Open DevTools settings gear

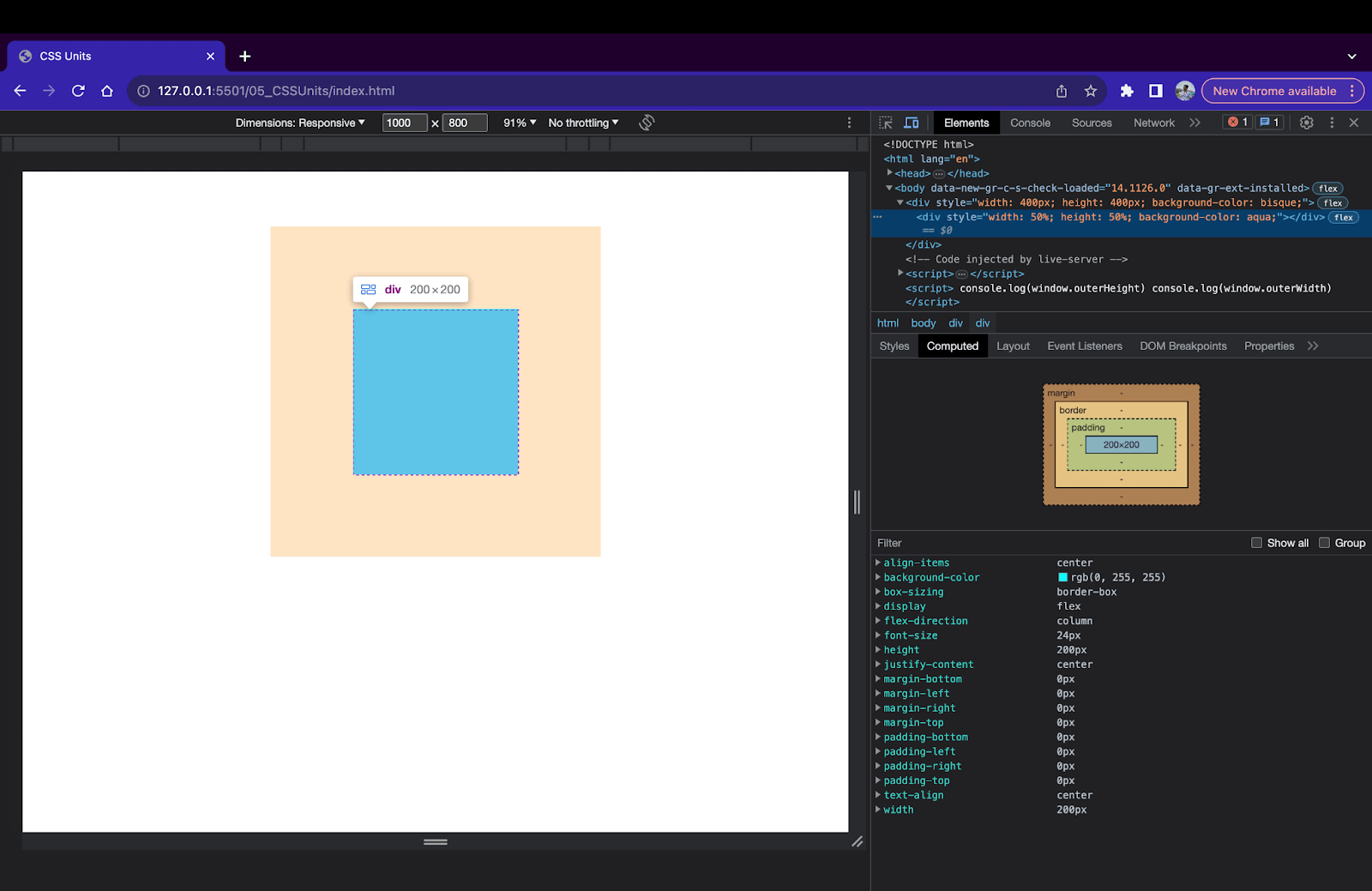coord(1306,123)
